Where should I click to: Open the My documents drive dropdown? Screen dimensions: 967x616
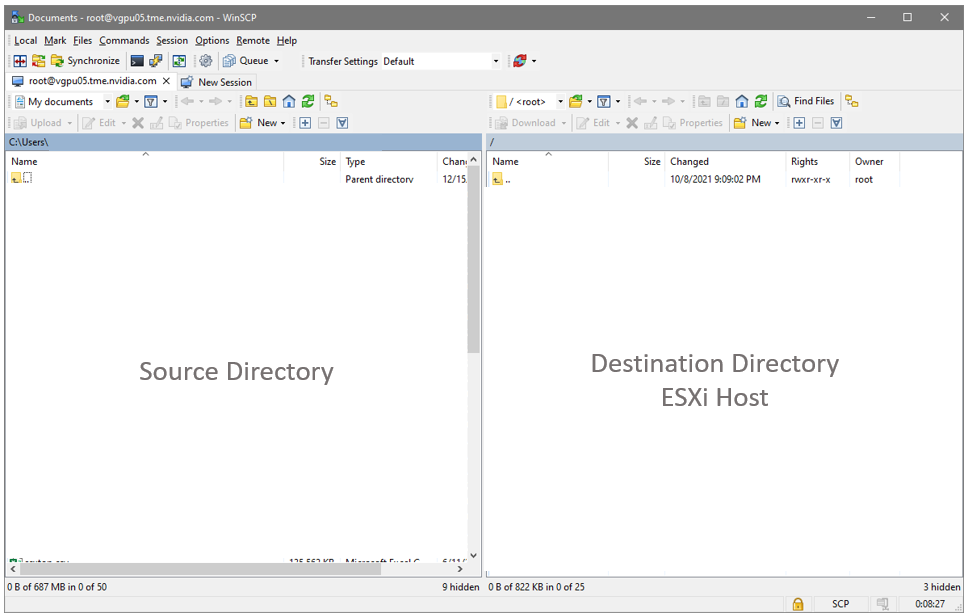[108, 101]
